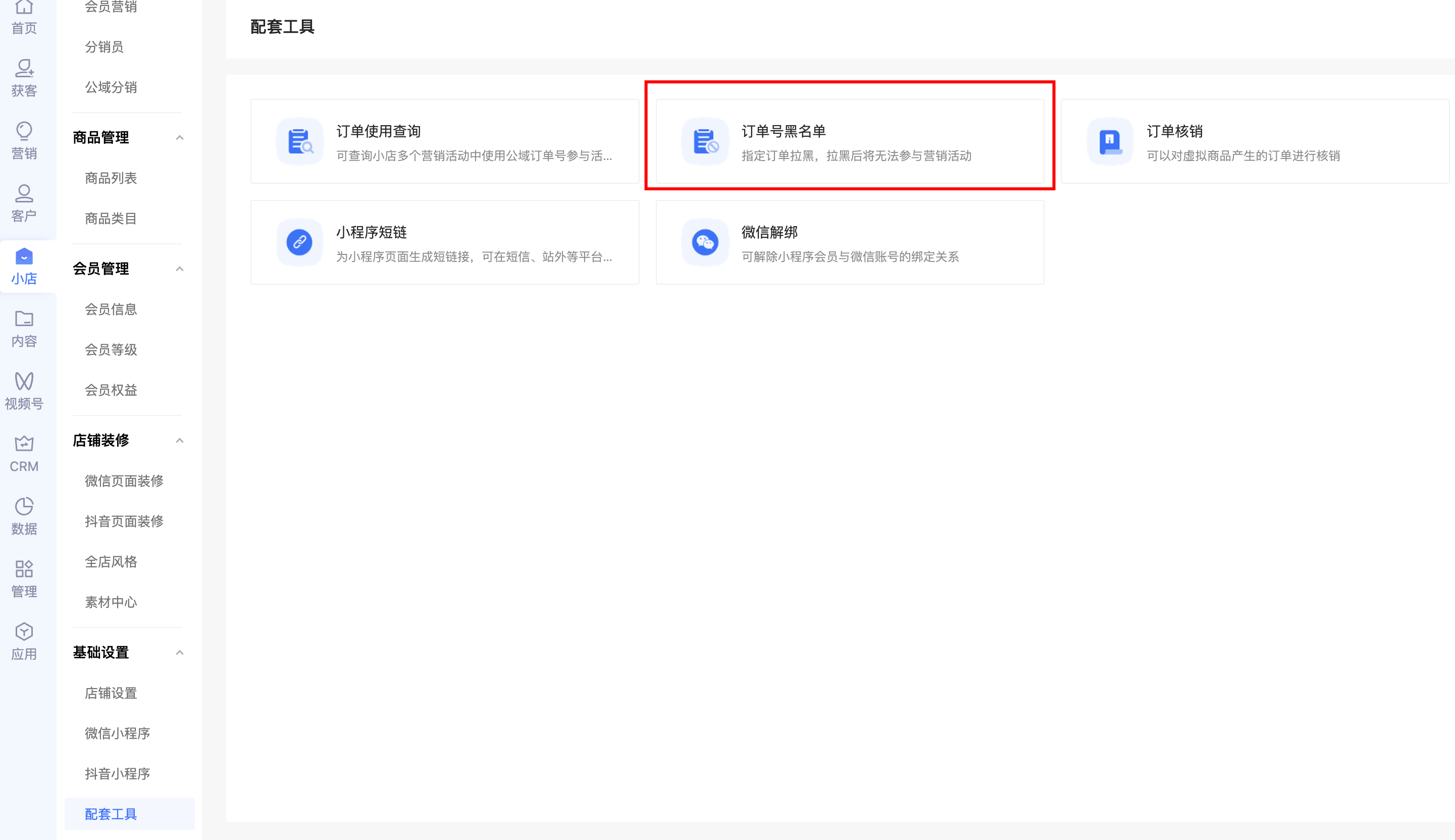This screenshot has height=840, width=1455.
Task: Go to the 客户 customer icon
Action: 24,193
